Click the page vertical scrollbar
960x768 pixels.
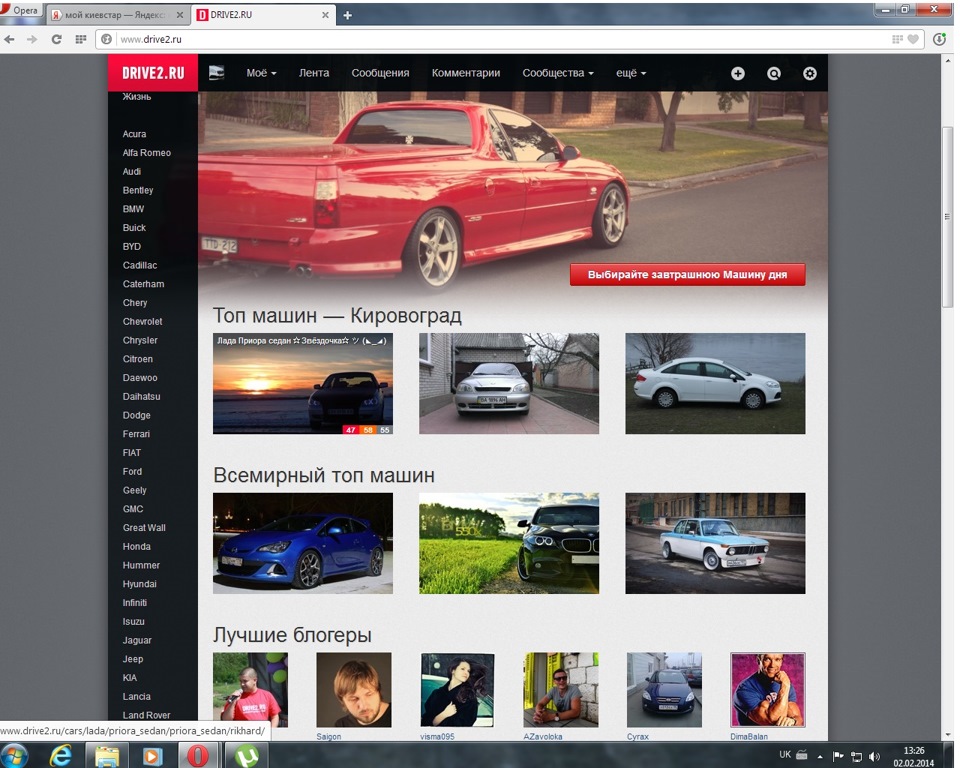(947, 217)
